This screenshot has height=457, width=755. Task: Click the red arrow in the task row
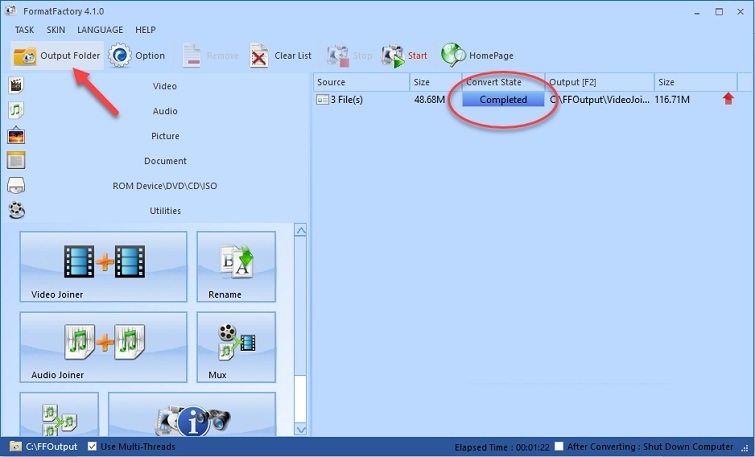[x=728, y=99]
